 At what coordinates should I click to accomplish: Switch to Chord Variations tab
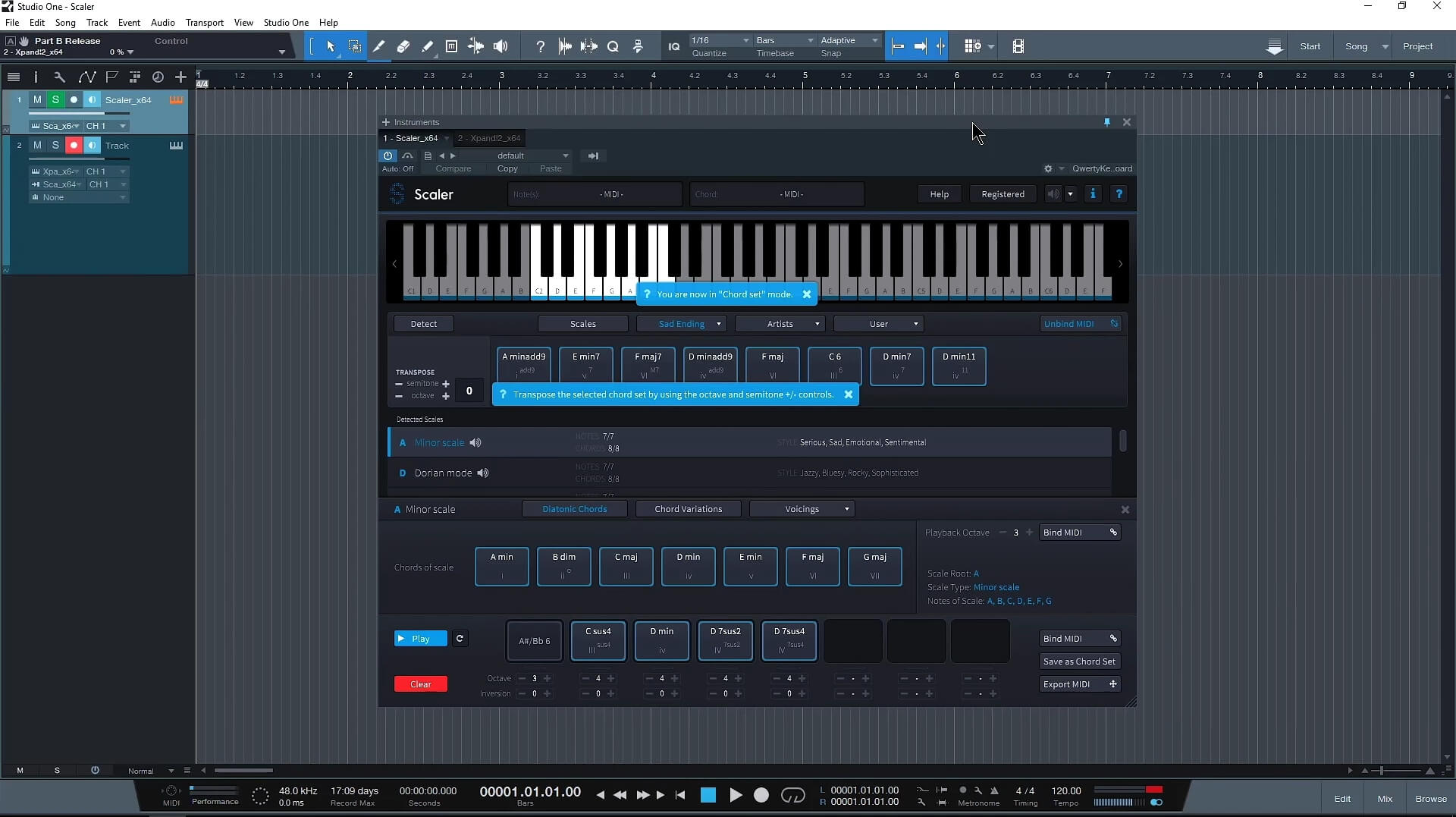688,509
